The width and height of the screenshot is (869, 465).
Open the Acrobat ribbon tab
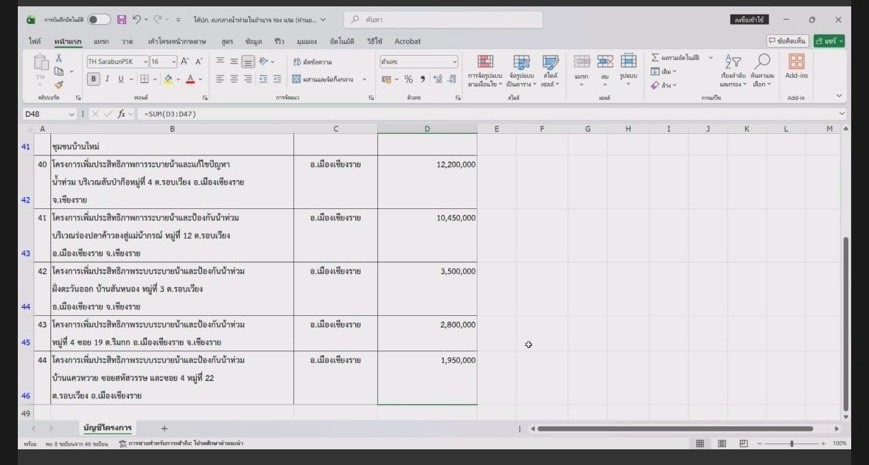point(407,42)
